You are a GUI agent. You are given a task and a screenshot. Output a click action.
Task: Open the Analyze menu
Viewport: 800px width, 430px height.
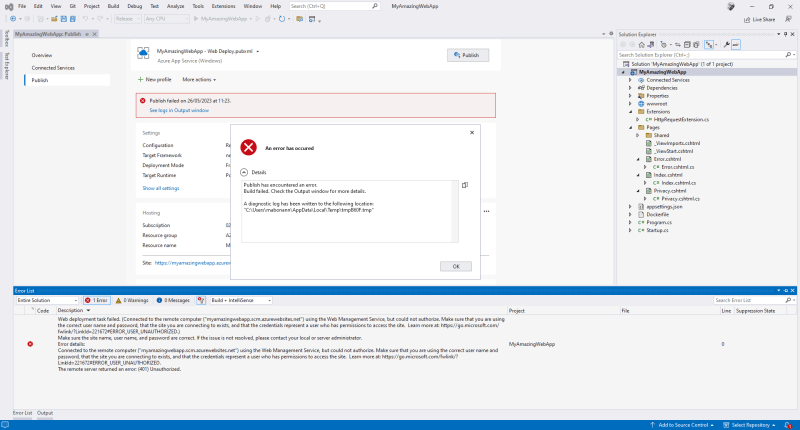pos(176,6)
